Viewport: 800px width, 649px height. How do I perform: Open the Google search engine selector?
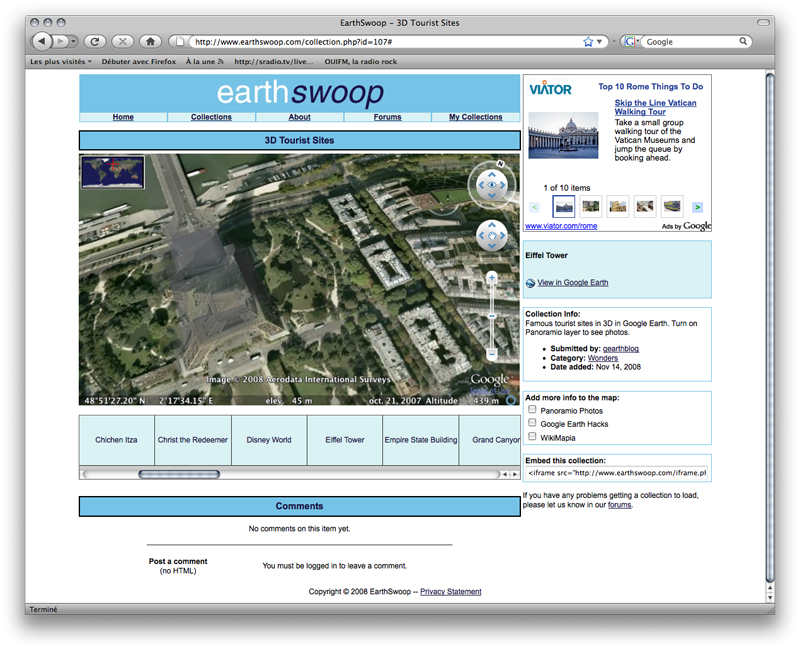click(x=631, y=42)
